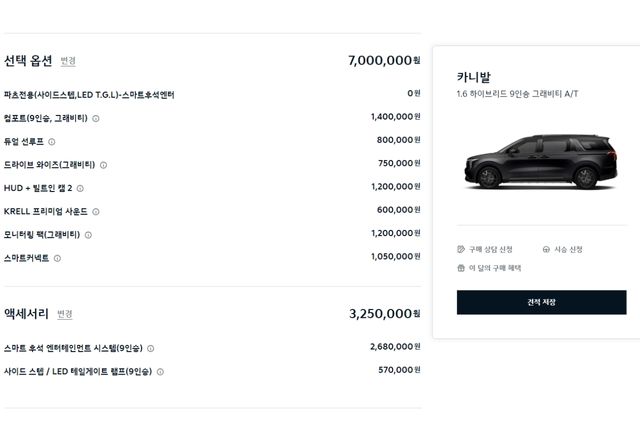The image size is (640, 426).
Task: Click the 스마트커넥트 info icon
Action: coord(57,258)
